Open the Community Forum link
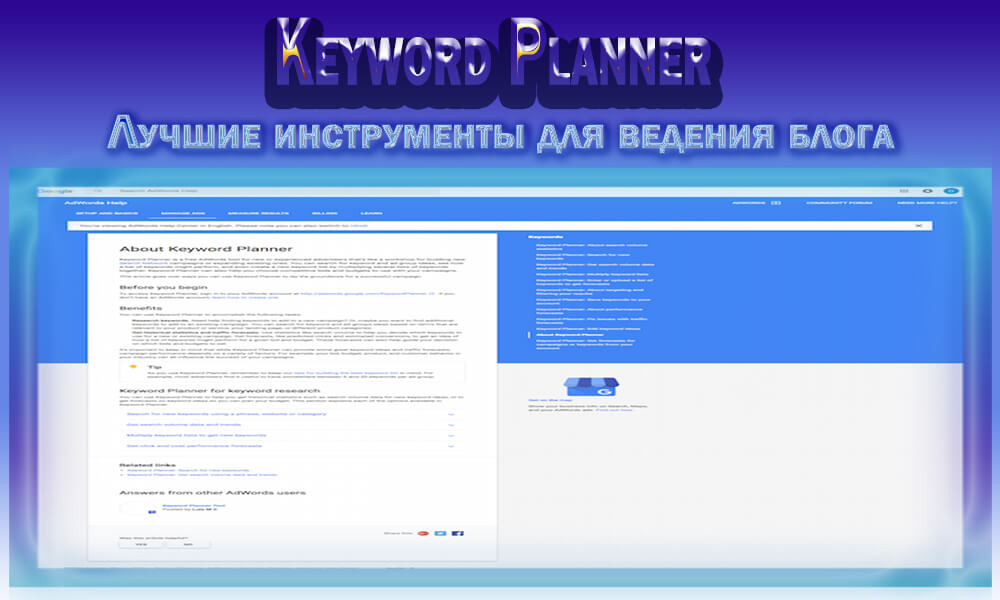This screenshot has width=1000, height=600. click(x=839, y=203)
